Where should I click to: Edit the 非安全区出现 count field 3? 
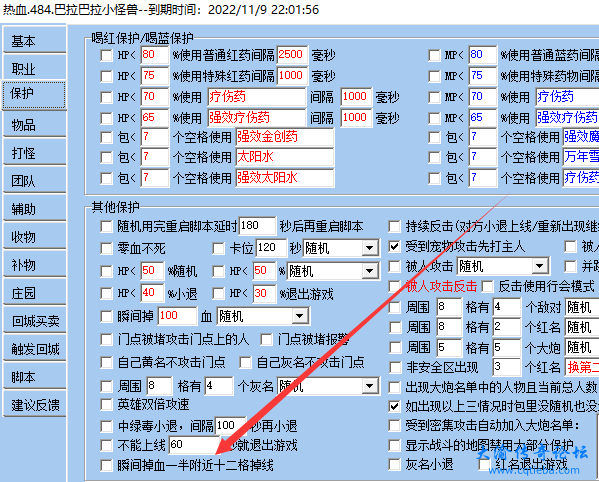(507, 367)
